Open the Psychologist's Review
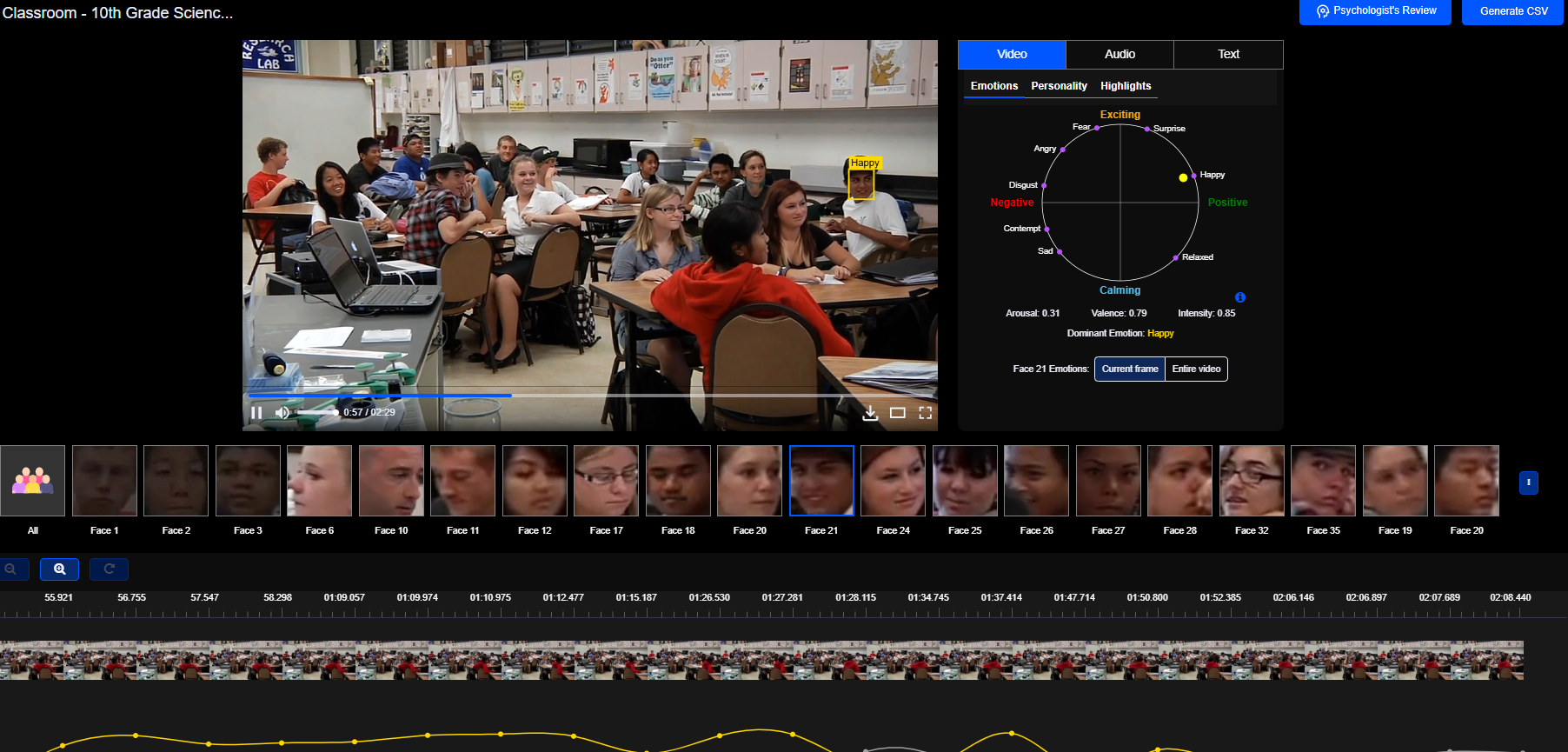The height and width of the screenshot is (752, 1568). click(1375, 11)
